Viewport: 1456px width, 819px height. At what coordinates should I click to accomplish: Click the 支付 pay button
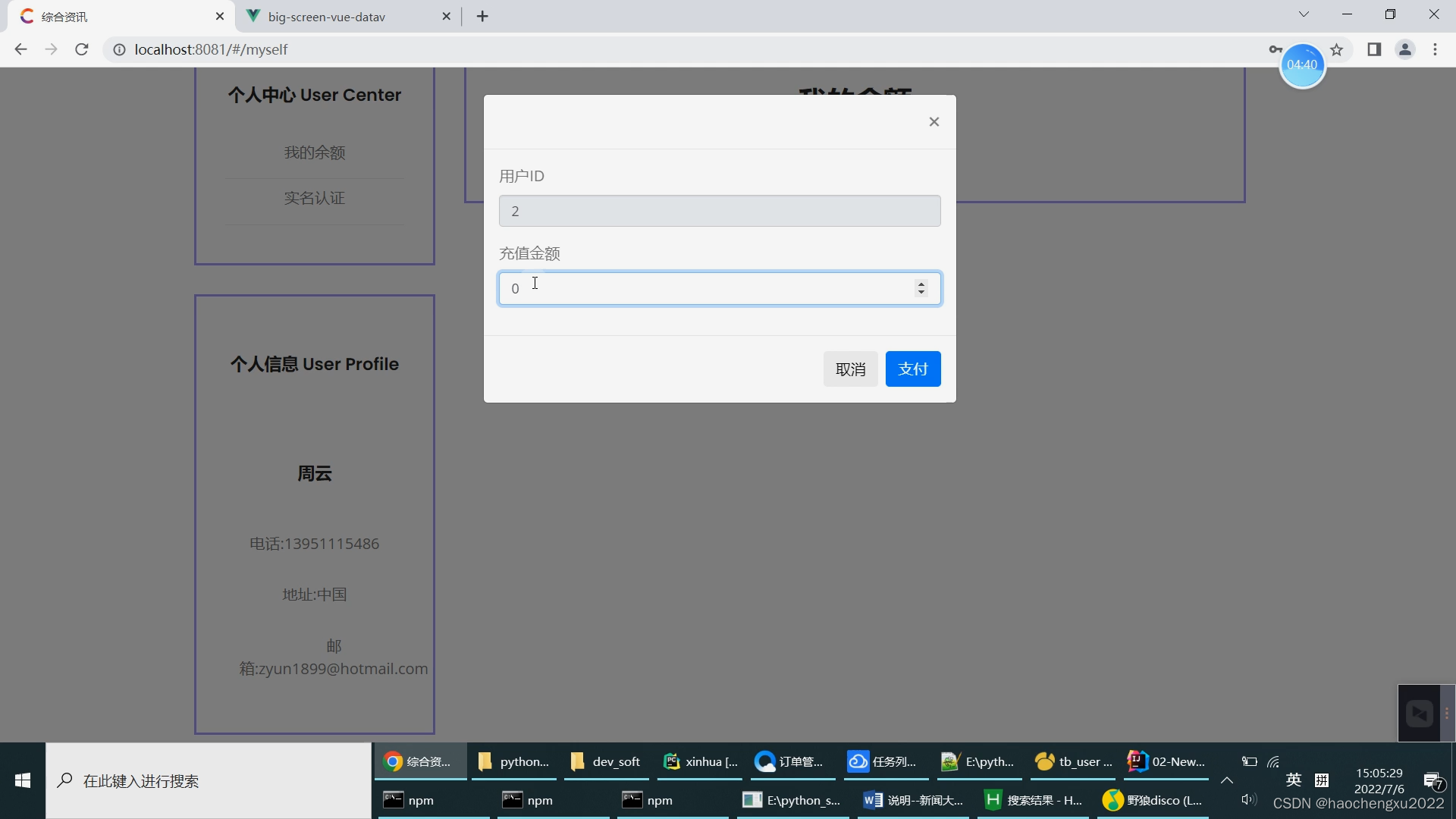click(913, 369)
